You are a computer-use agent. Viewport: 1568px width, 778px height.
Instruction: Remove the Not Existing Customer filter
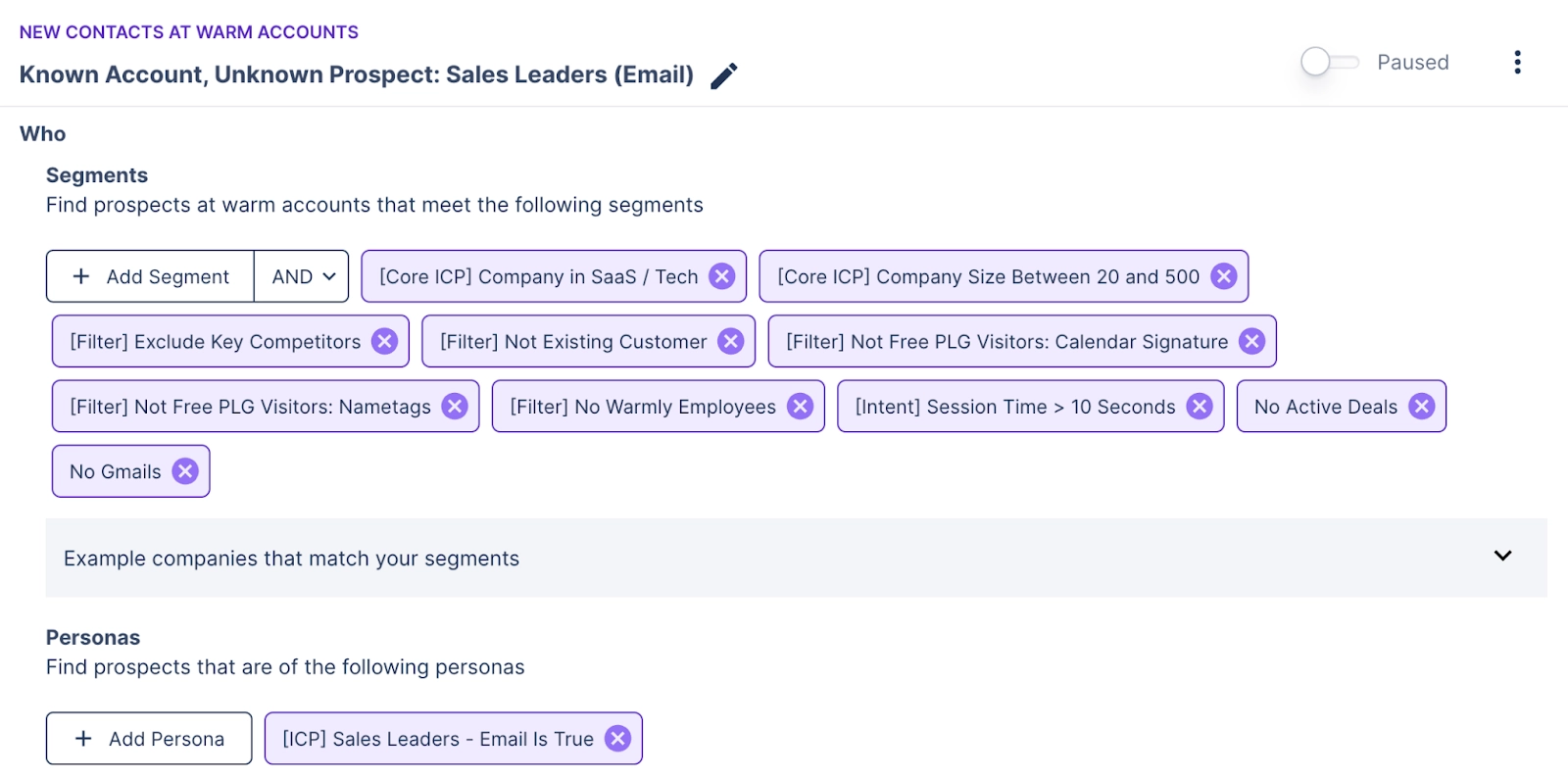[730, 341]
